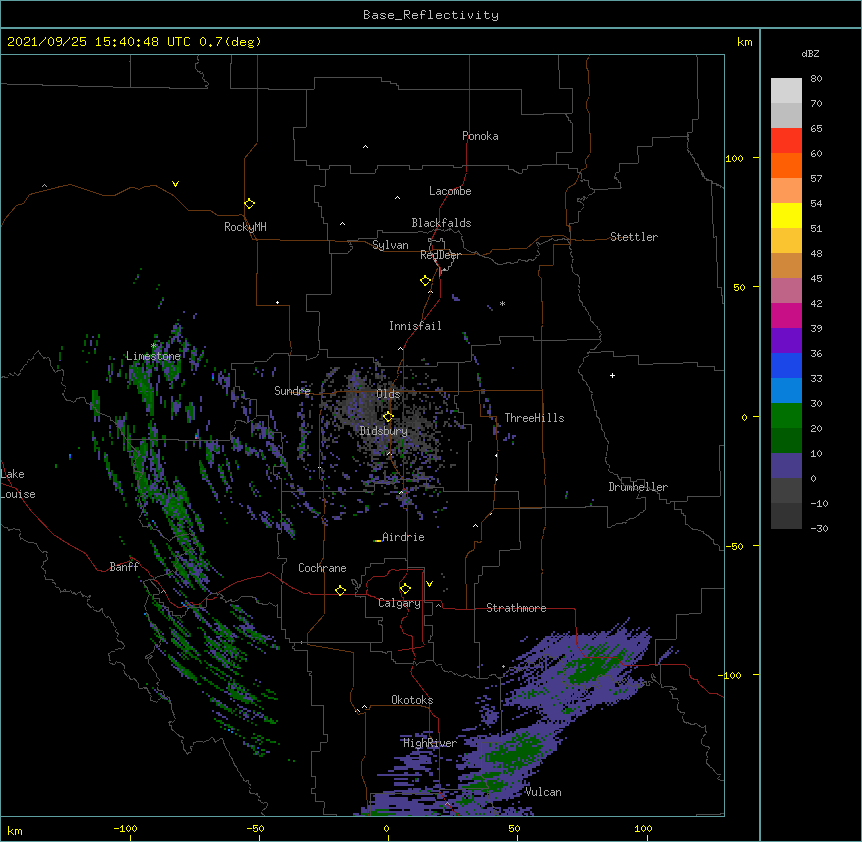
Task: Click the km unit label at bottom left
Action: pyautogui.click(x=15, y=830)
